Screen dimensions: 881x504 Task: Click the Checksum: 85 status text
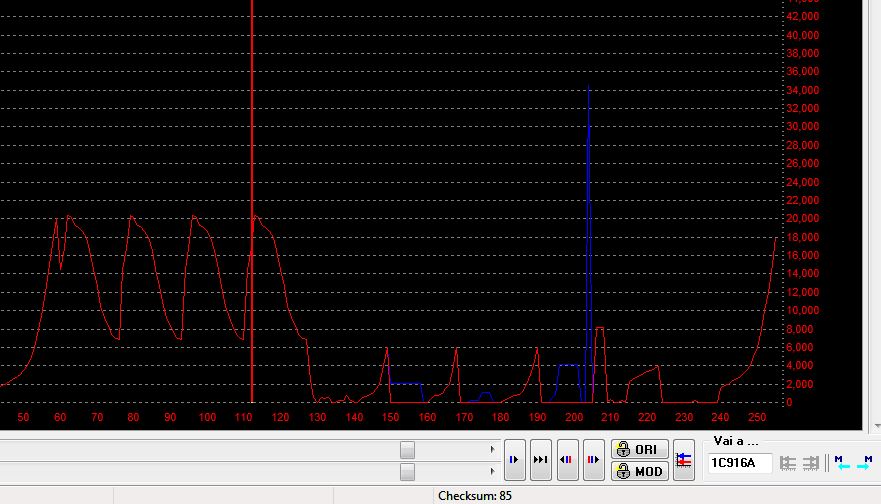(x=475, y=496)
